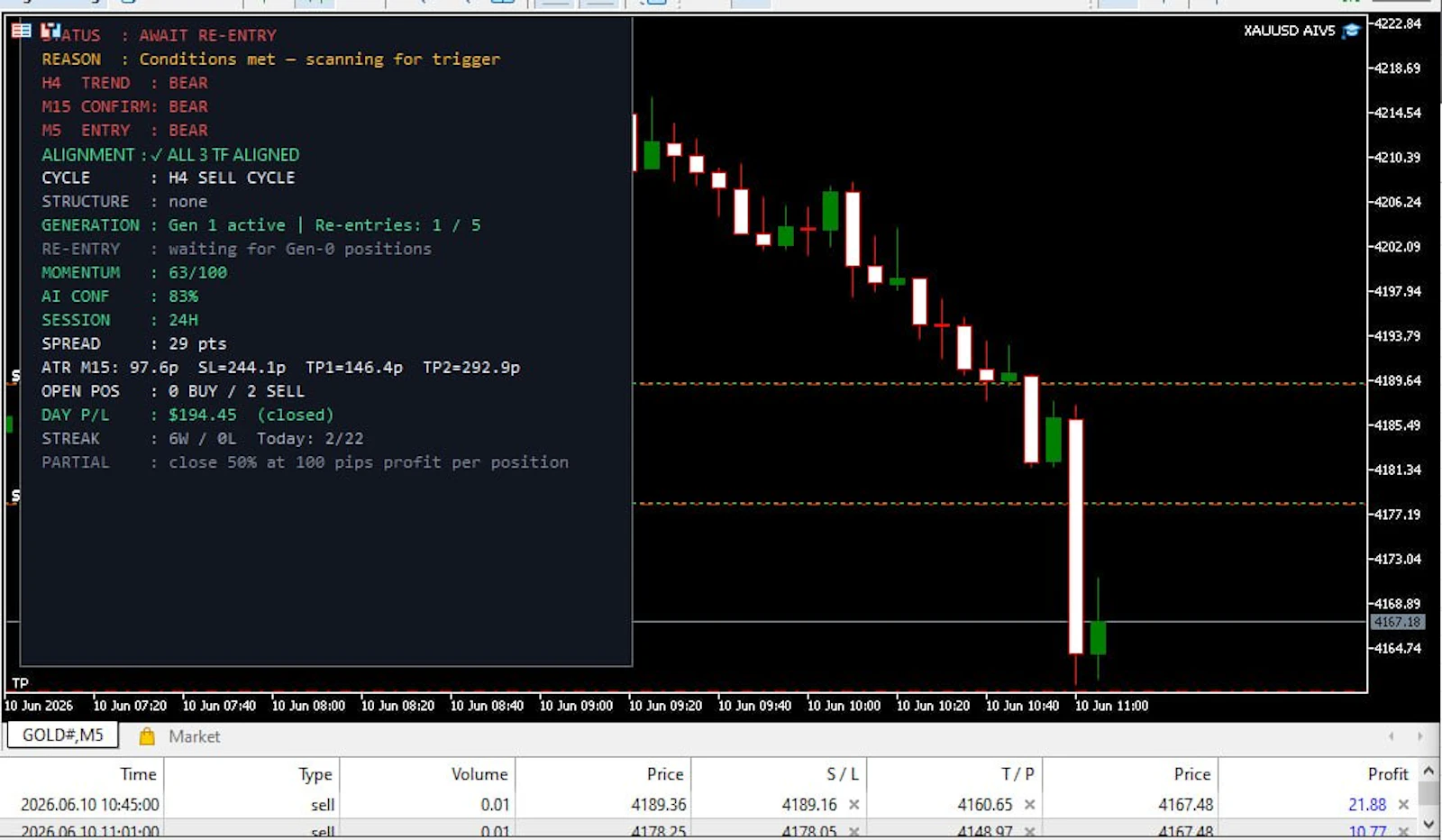The image size is (1442, 840).
Task: Click the trade list scroll-up arrow
Action: click(x=1428, y=772)
